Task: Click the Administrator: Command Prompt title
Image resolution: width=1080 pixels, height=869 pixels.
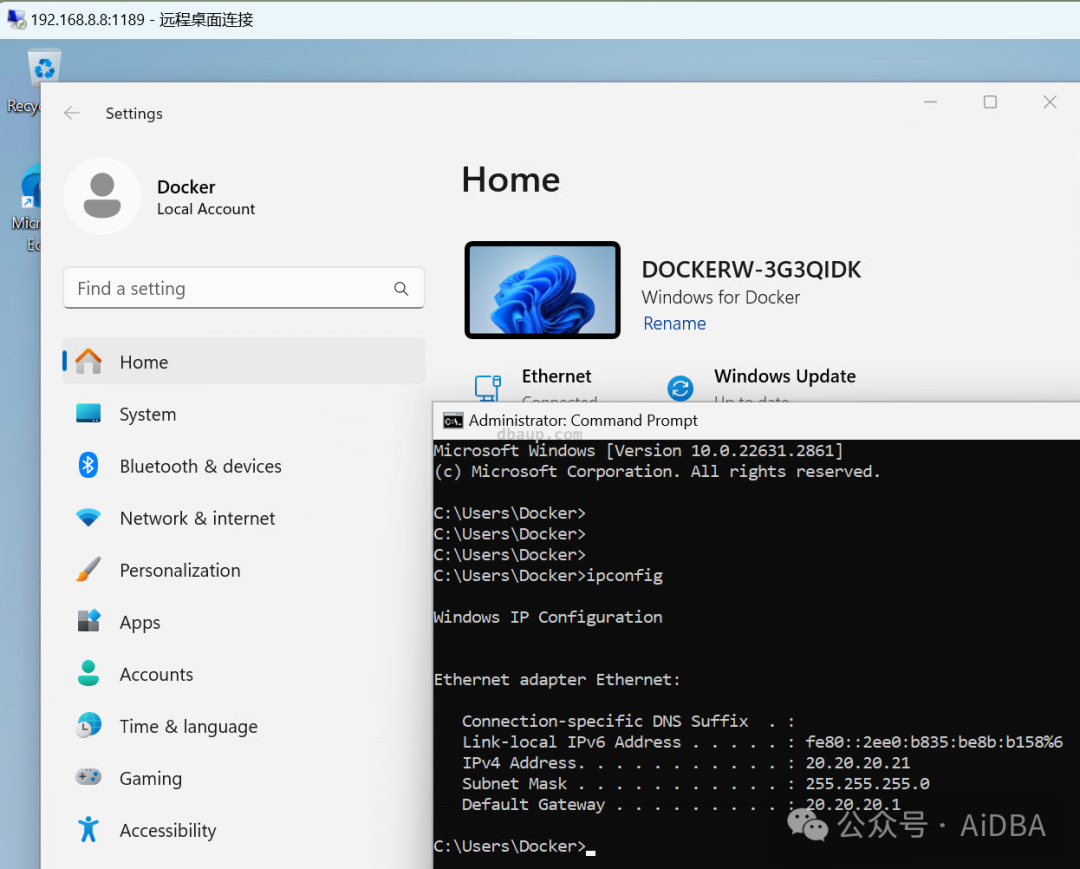Action: coord(583,421)
